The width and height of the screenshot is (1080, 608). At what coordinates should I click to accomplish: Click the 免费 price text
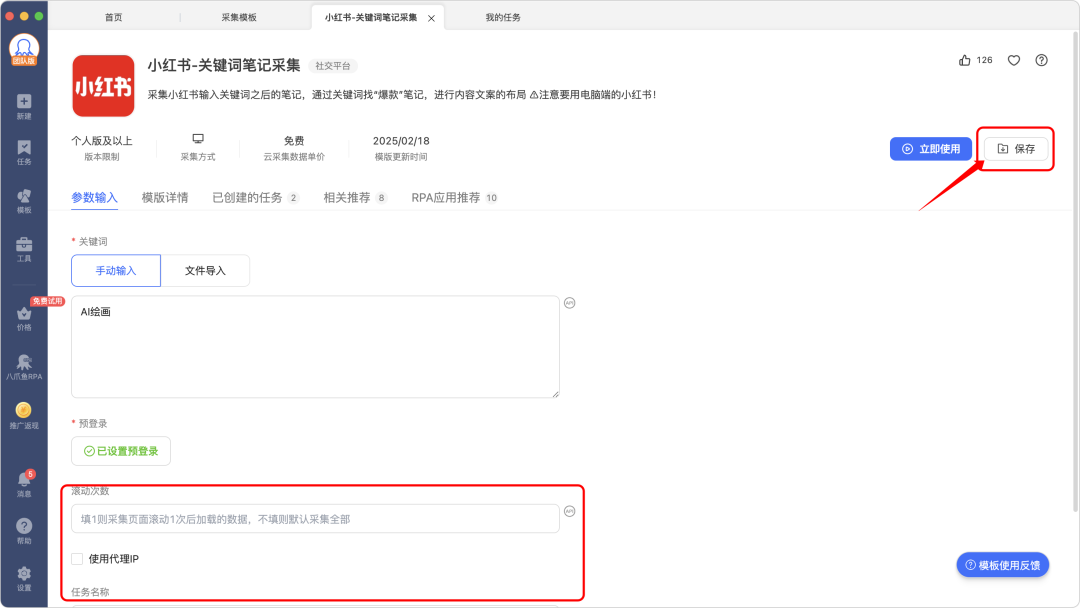[x=294, y=140]
